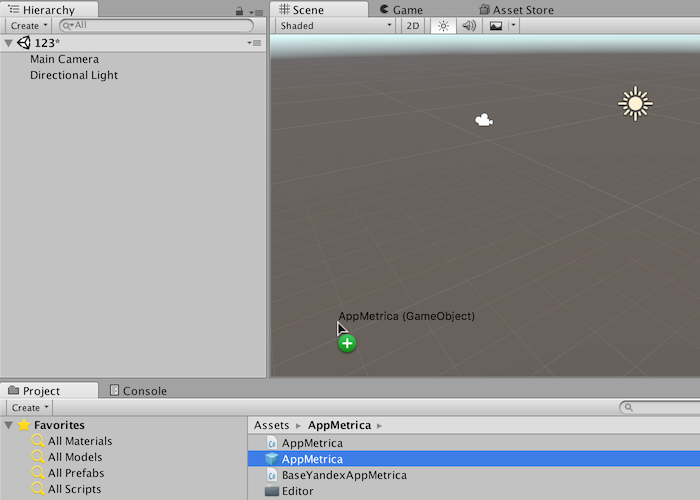Screen dimensions: 700x500
Task: Select the Project tab
Action: [49, 391]
